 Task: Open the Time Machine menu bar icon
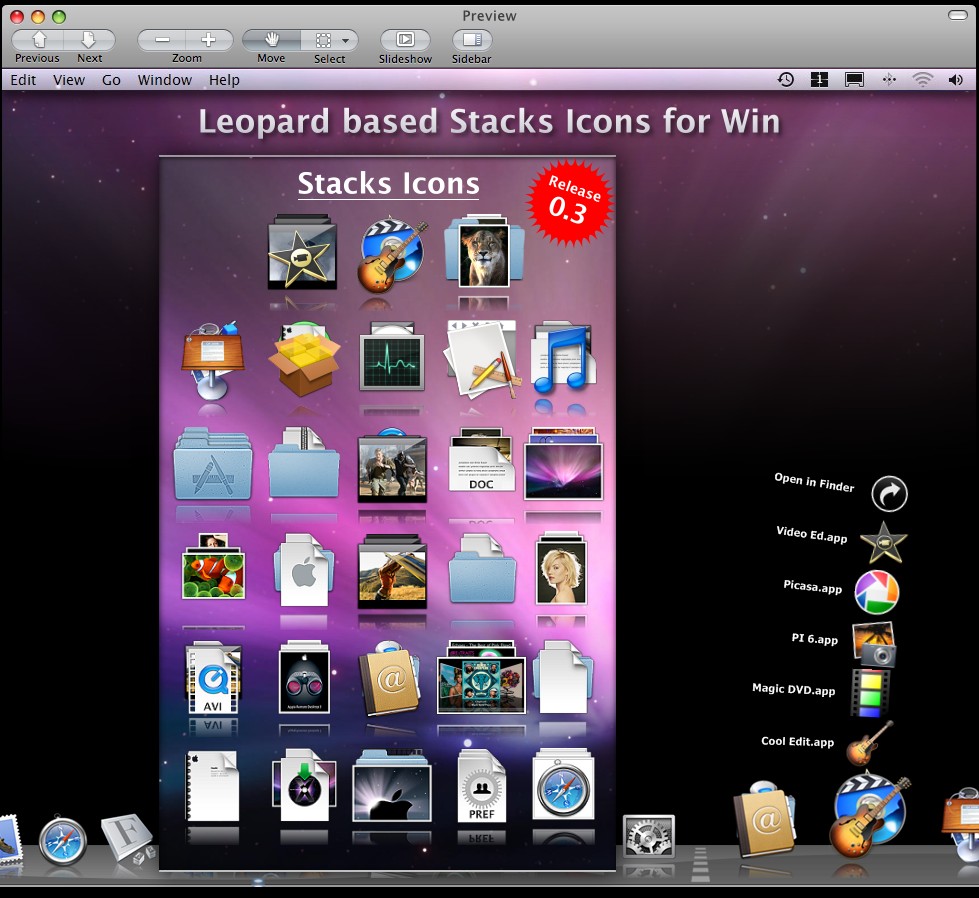[x=785, y=79]
